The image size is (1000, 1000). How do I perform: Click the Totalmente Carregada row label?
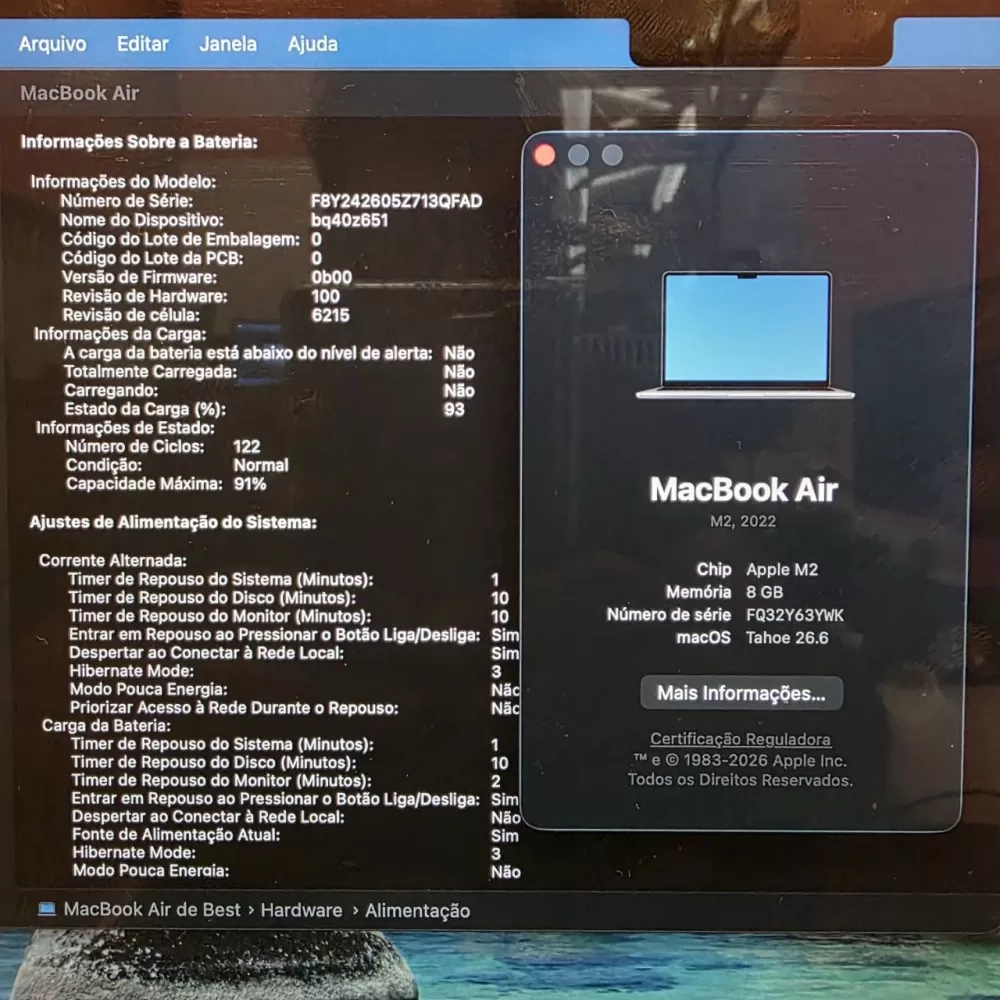151,372
